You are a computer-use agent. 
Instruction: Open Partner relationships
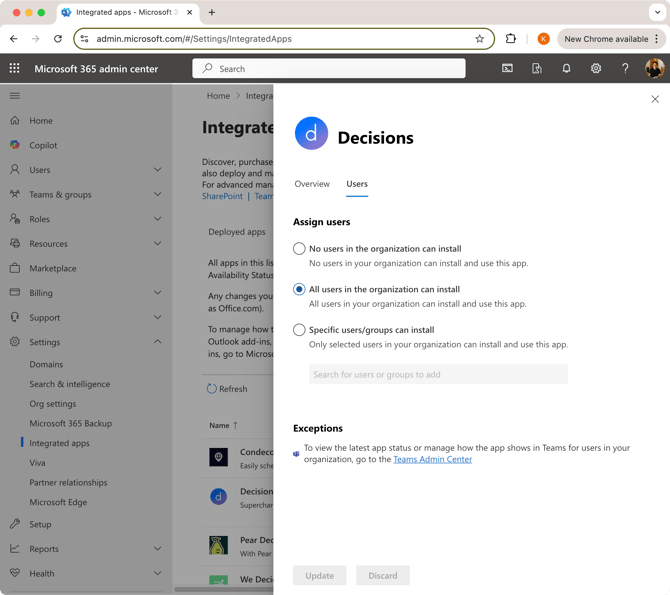click(68, 482)
